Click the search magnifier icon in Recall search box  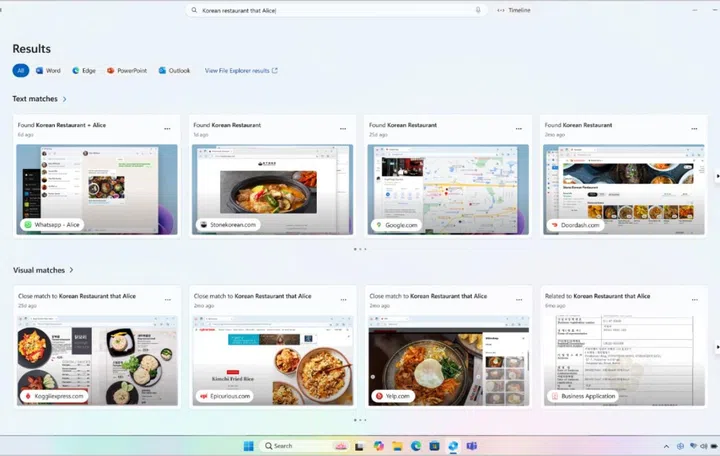[194, 10]
